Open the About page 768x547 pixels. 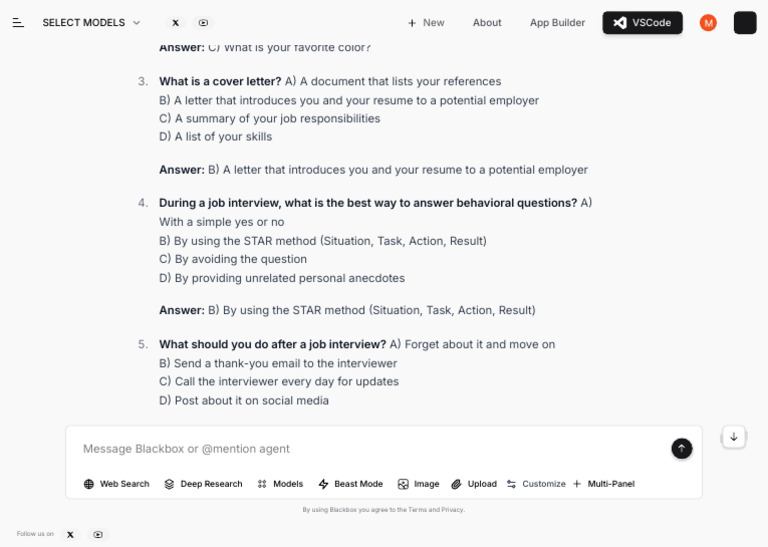tap(487, 23)
